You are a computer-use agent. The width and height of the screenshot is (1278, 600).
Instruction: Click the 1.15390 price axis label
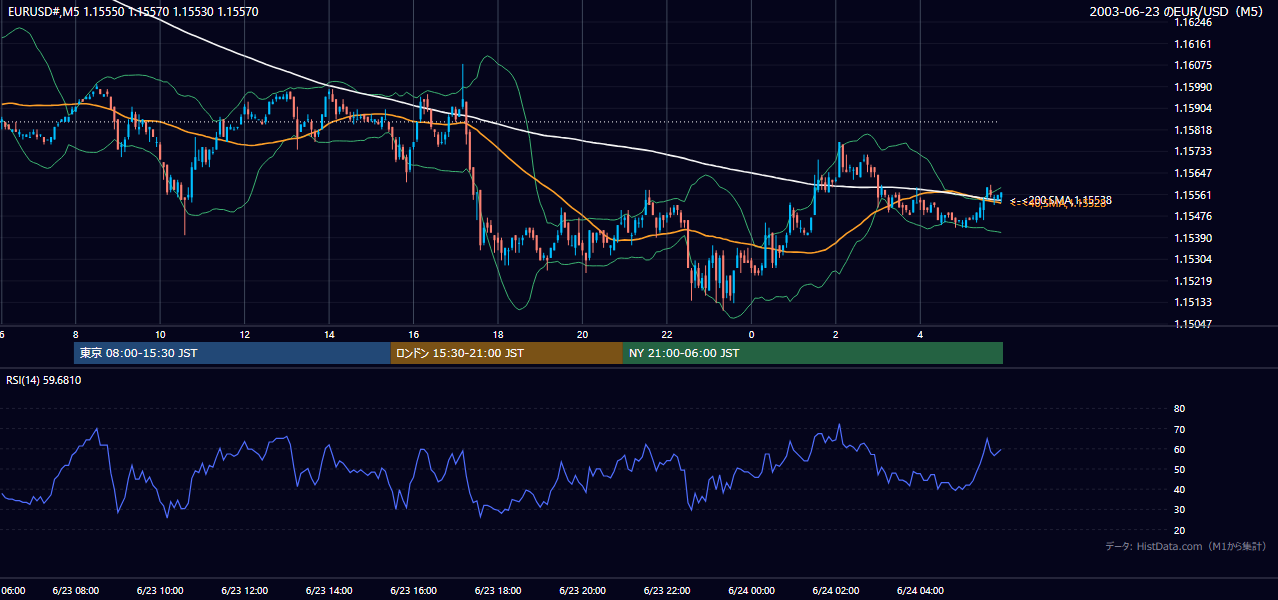click(x=1194, y=238)
